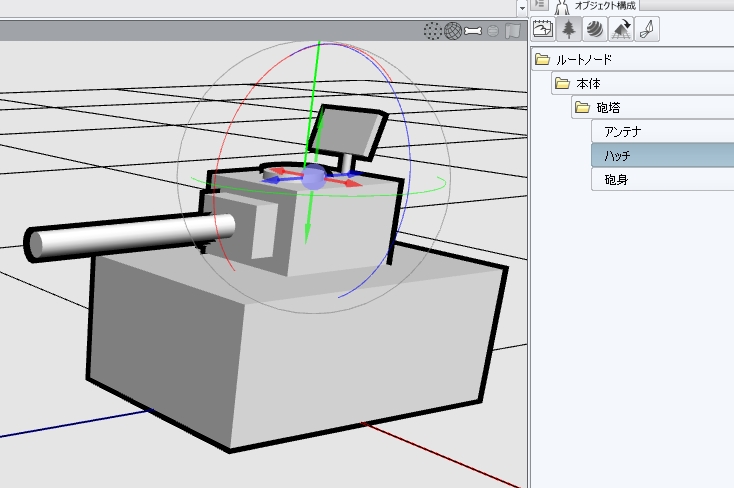Toggle the bone display icon
This screenshot has height=488, width=734.
473,31
